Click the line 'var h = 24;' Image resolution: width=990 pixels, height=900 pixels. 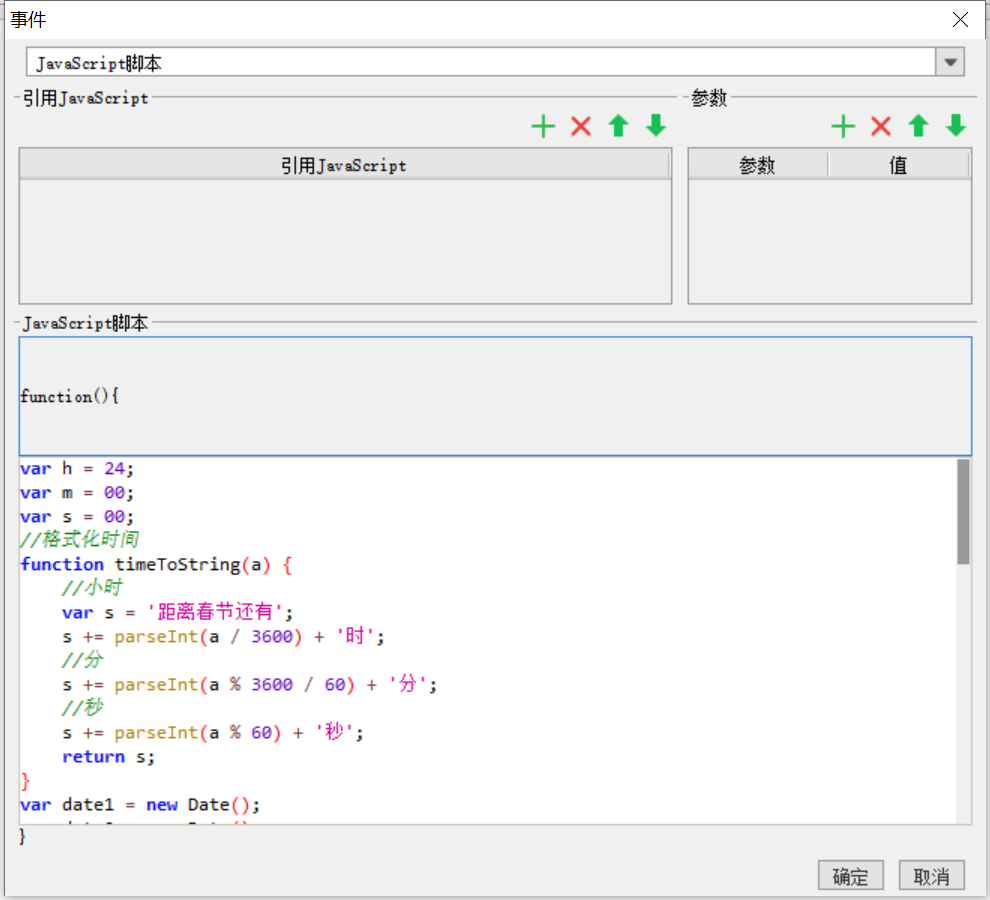[76, 469]
